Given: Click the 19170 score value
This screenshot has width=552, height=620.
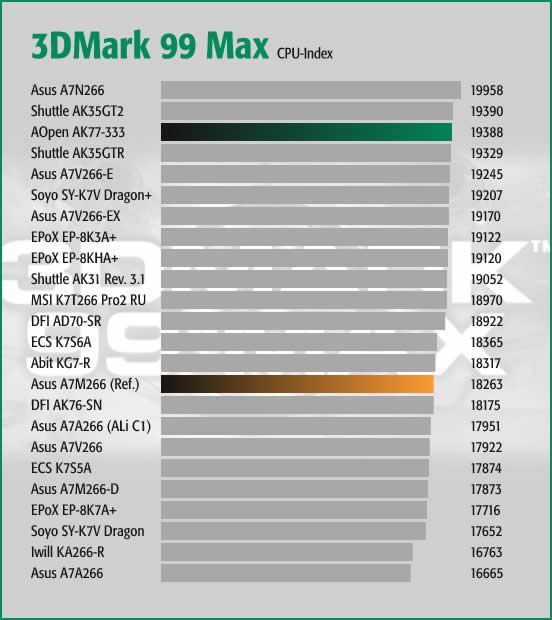Looking at the screenshot, I should 486,216.
